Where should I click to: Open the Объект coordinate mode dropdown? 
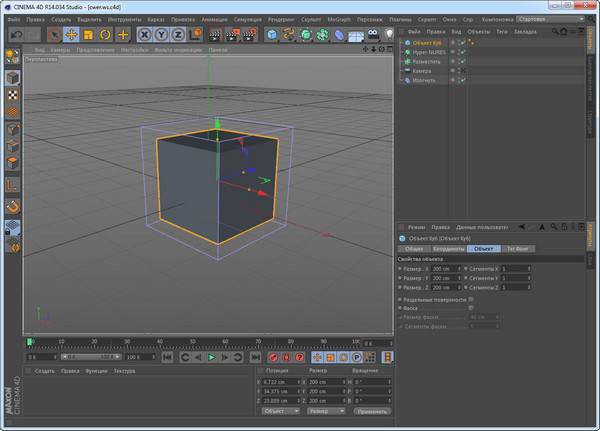[x=280, y=411]
